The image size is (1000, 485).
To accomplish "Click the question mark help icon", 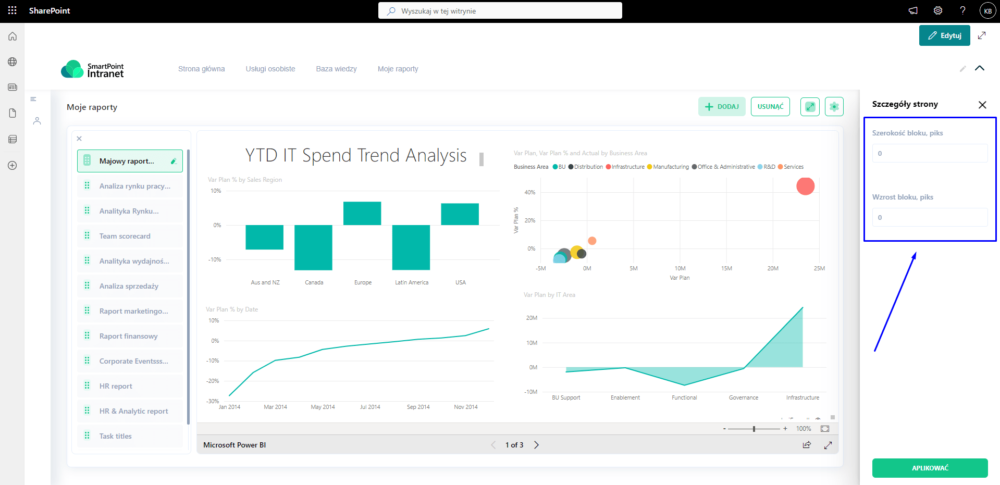I will 962,10.
